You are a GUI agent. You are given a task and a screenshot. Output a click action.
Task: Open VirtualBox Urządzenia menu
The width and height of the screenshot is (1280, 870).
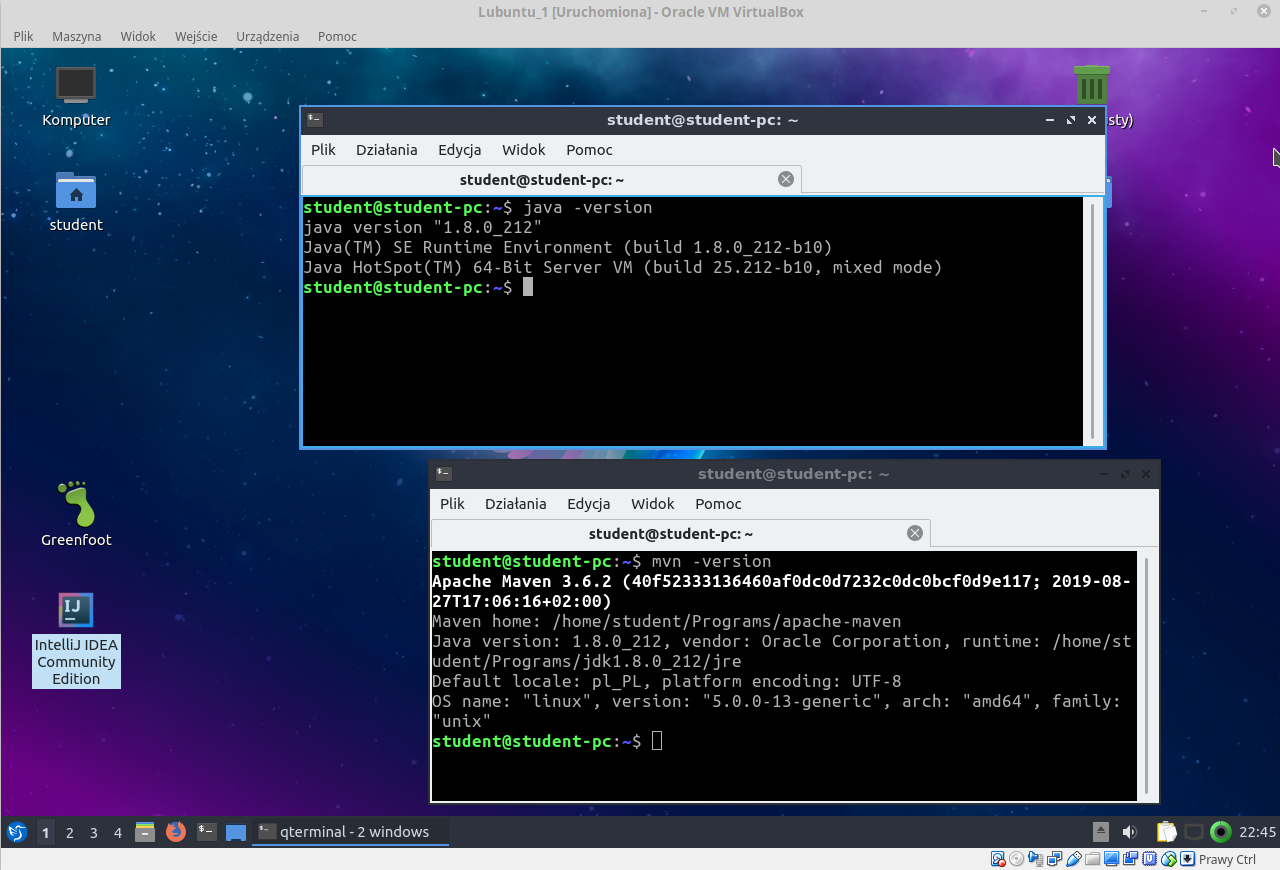tap(268, 36)
